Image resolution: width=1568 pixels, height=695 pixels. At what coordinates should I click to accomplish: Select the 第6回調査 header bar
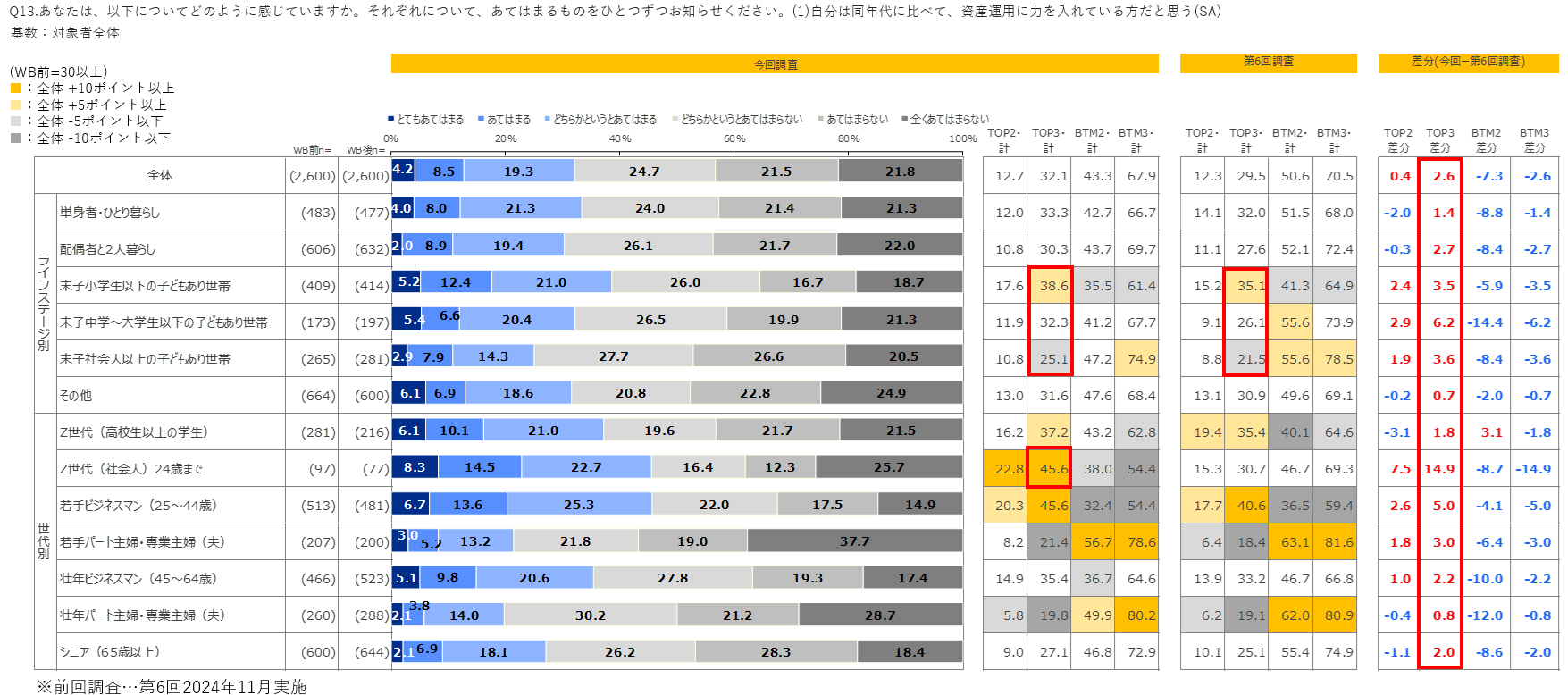tap(1268, 63)
